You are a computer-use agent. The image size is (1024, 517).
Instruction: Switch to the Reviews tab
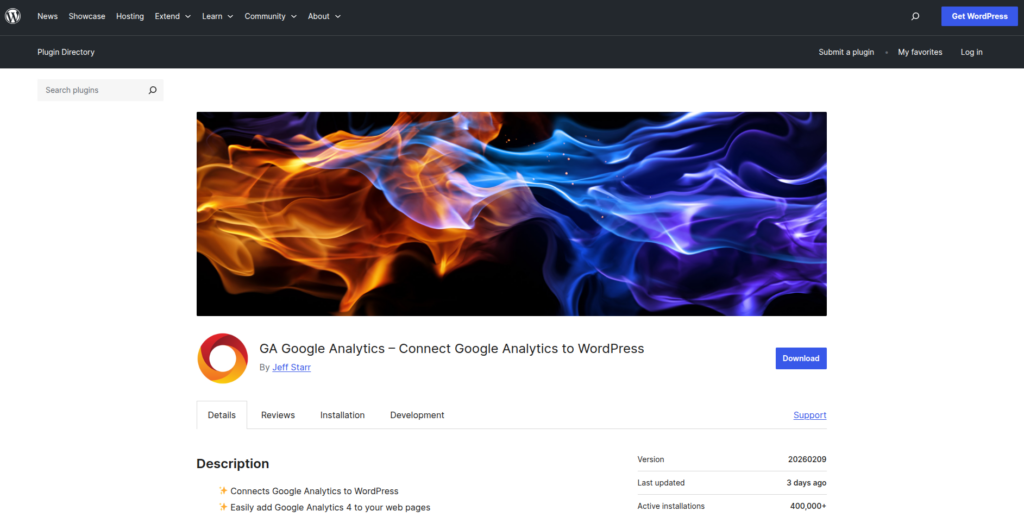pyautogui.click(x=278, y=415)
